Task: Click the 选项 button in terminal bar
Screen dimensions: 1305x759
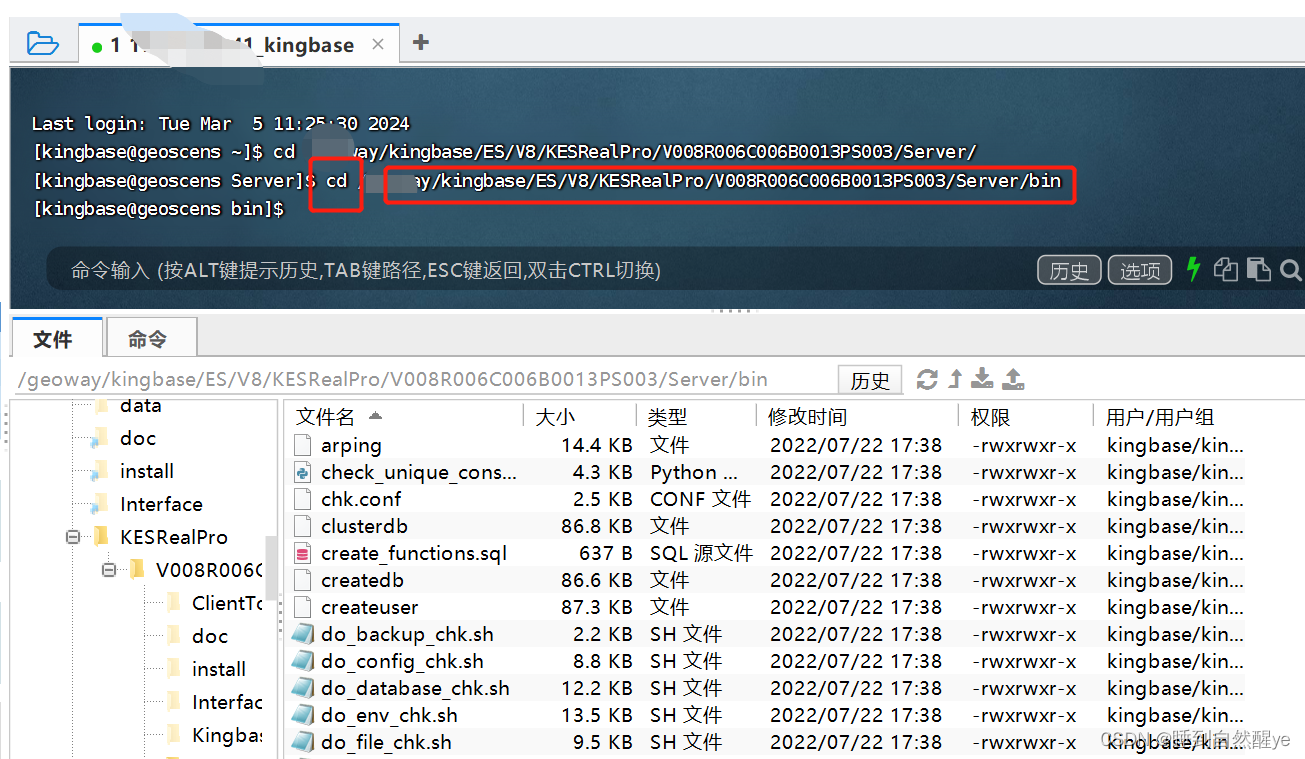Action: click(1139, 269)
